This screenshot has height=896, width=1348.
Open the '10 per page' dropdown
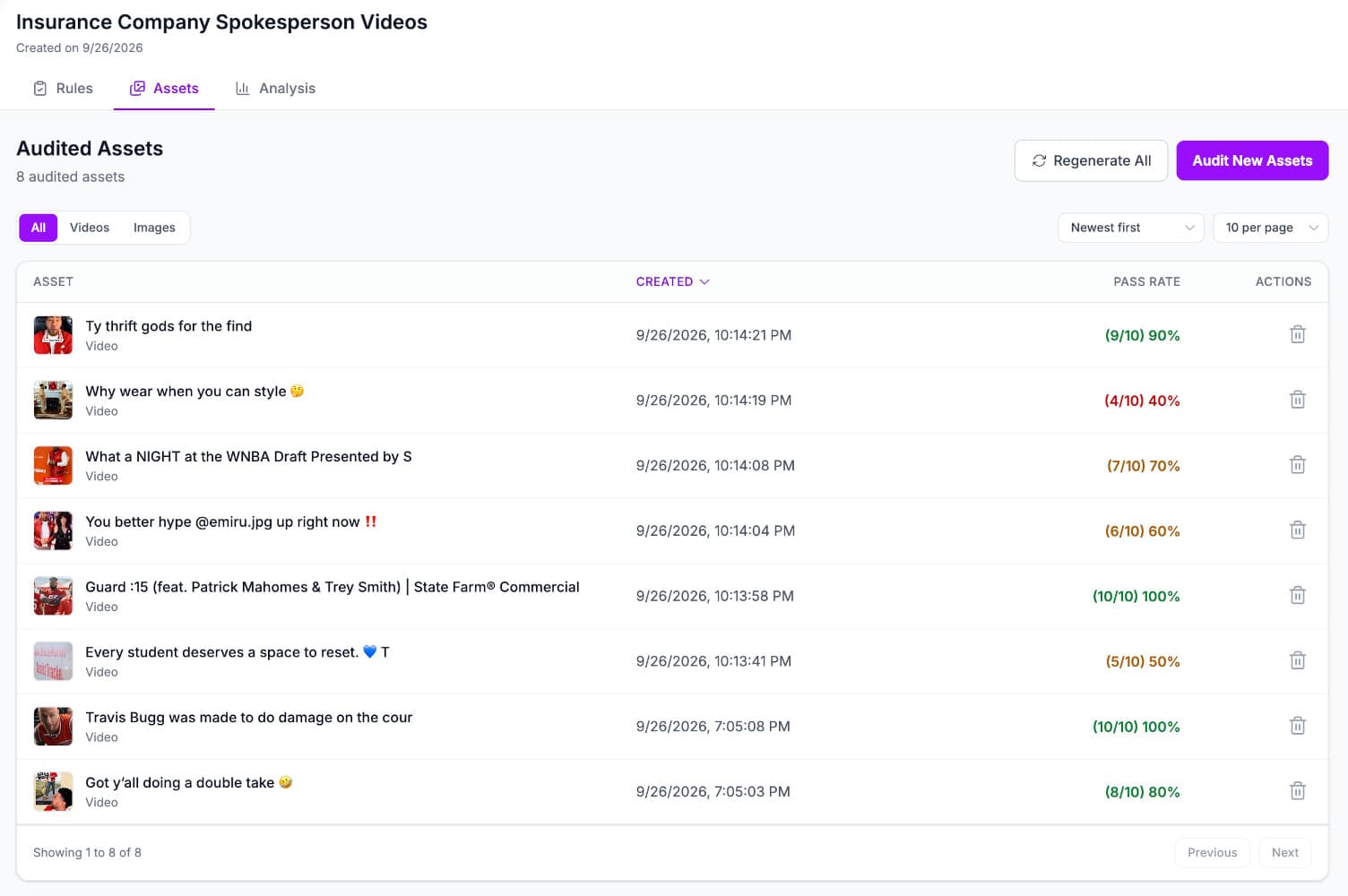pyautogui.click(x=1270, y=228)
